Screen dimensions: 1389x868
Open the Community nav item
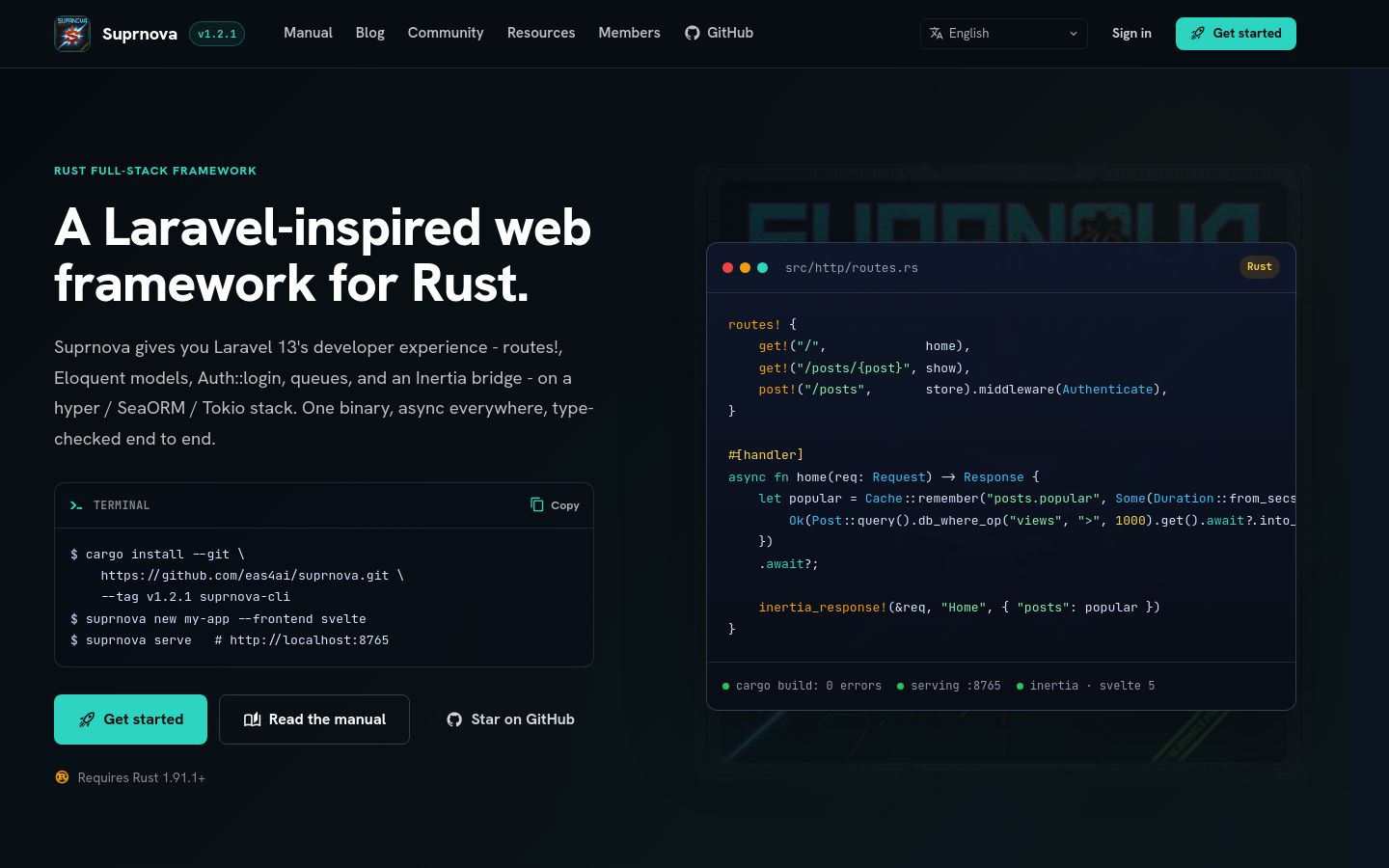coord(446,33)
